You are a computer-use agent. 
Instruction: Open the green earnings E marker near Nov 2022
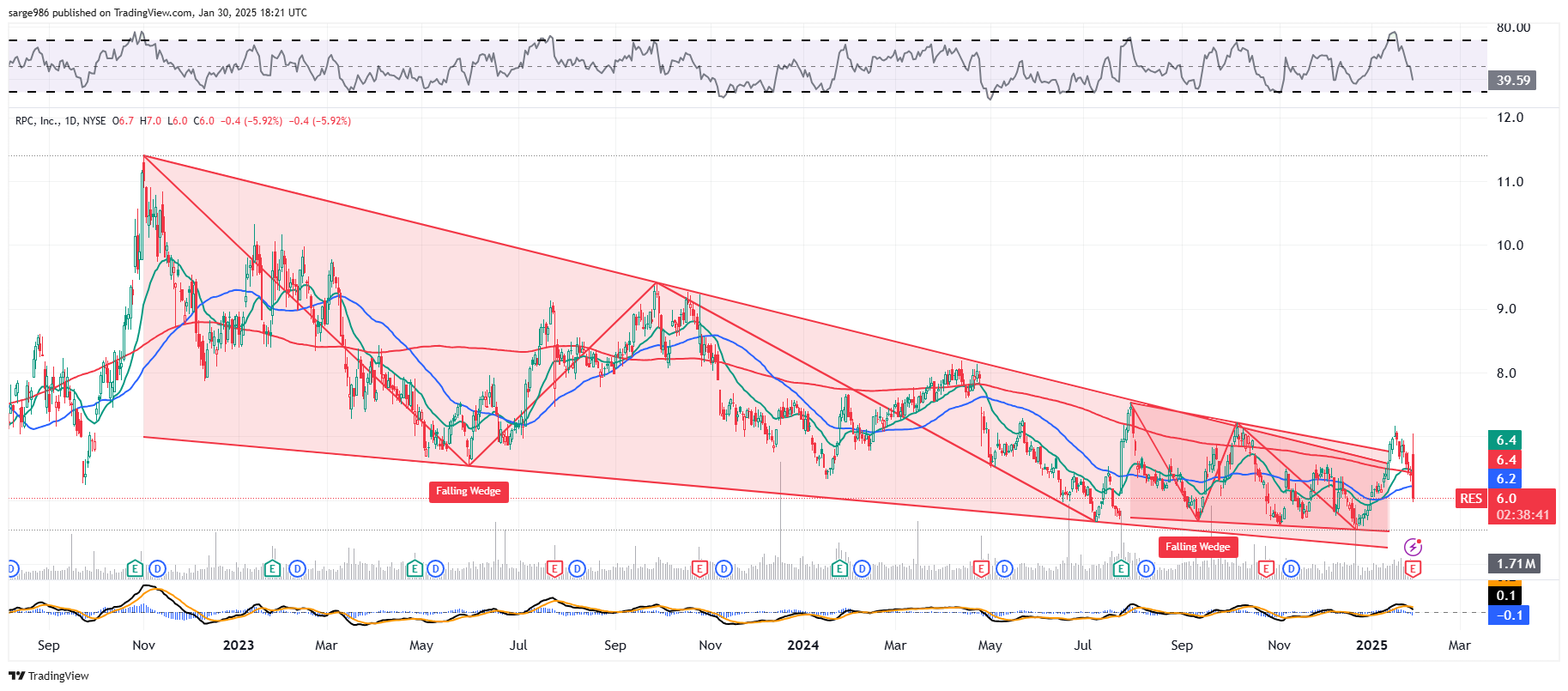[x=135, y=568]
